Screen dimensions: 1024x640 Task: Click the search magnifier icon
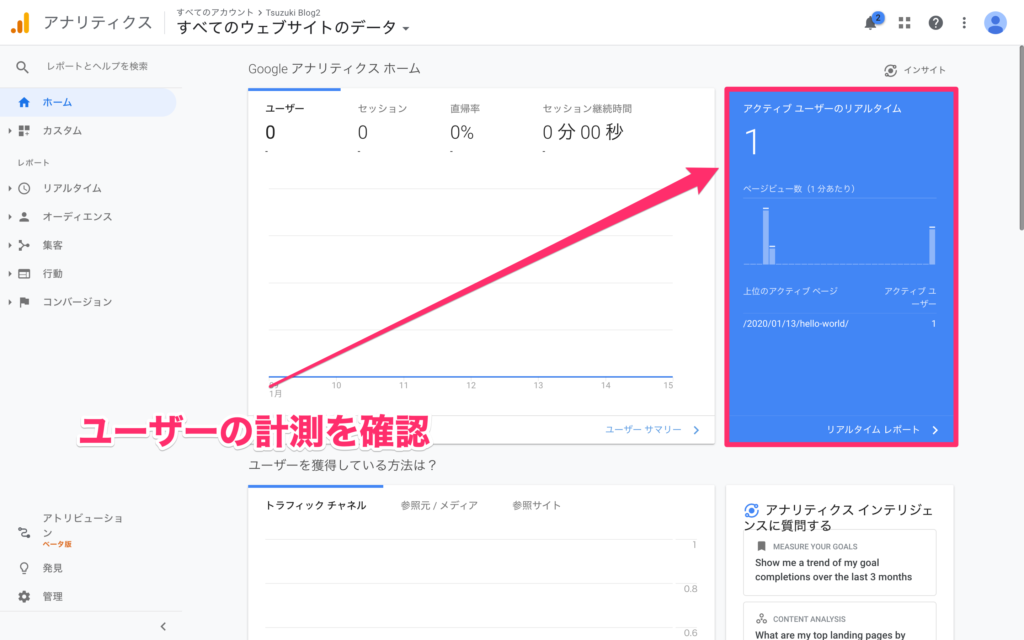click(22, 67)
